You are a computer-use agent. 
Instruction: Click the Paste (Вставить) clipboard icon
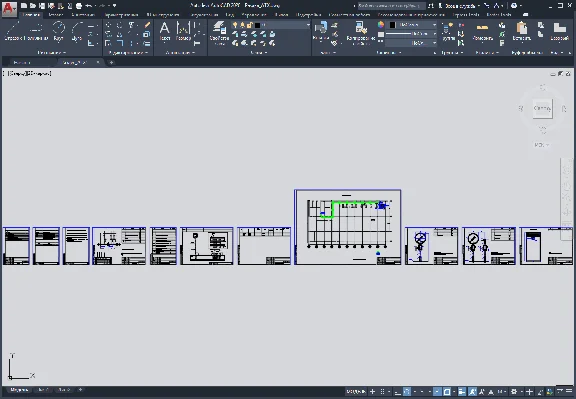(x=522, y=31)
